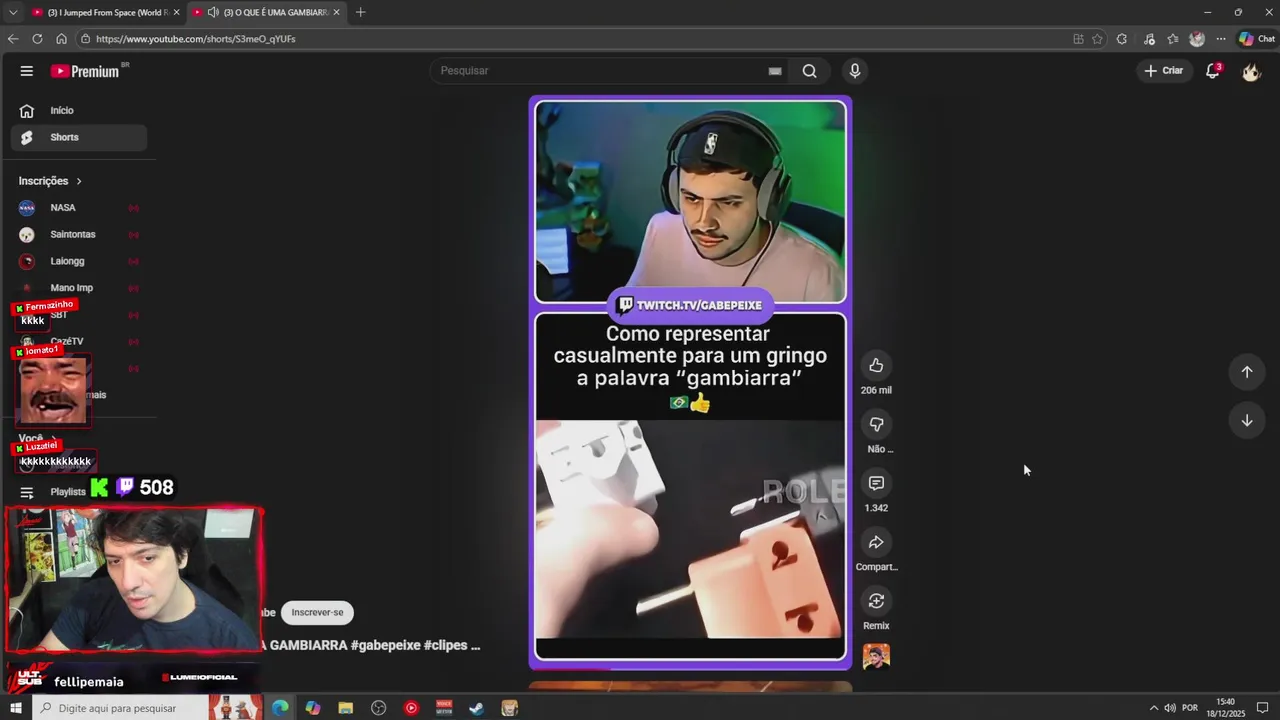Dislike the Short with the thumbs-down

[876, 425]
